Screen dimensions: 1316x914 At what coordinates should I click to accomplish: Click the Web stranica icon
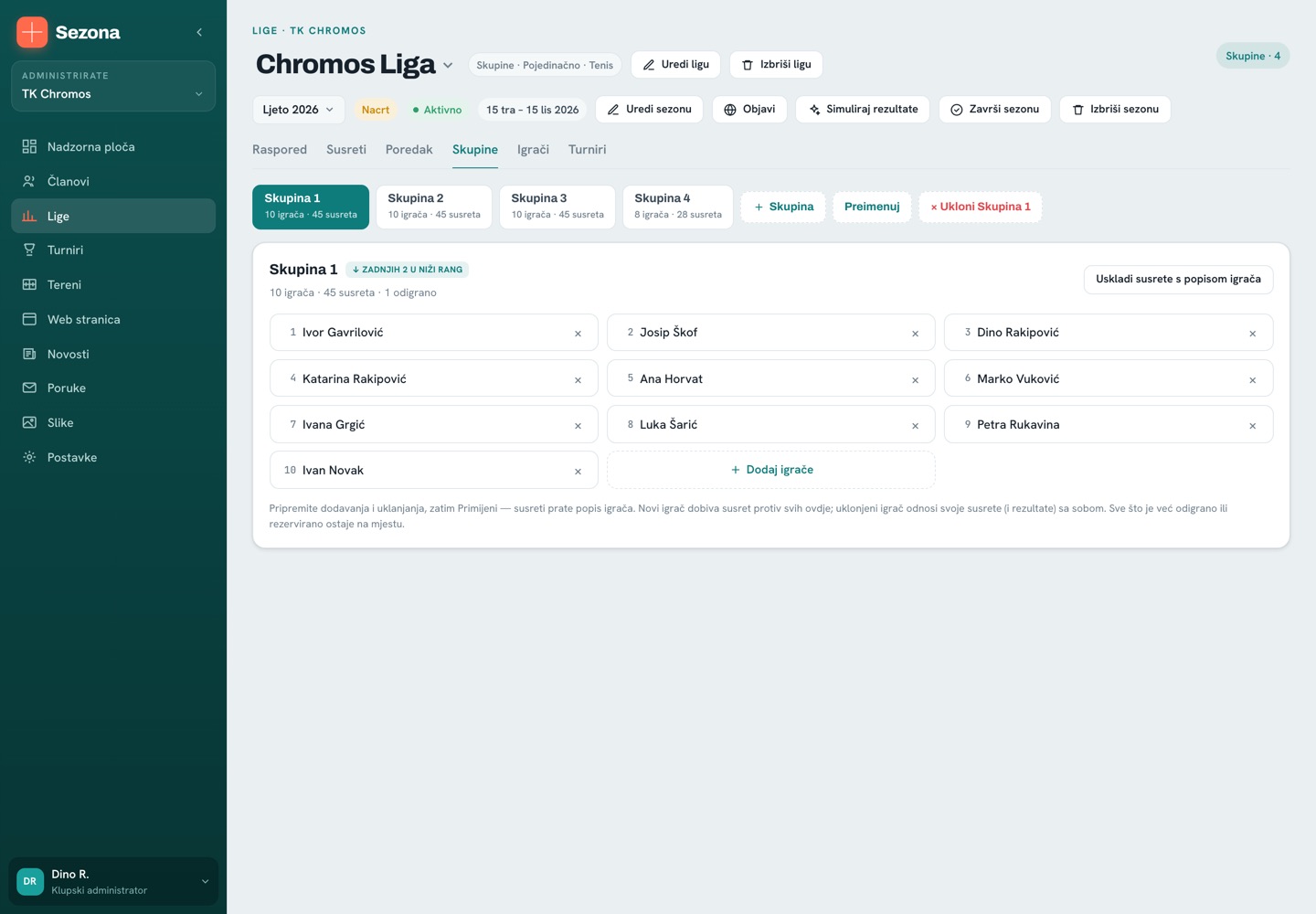[29, 320]
